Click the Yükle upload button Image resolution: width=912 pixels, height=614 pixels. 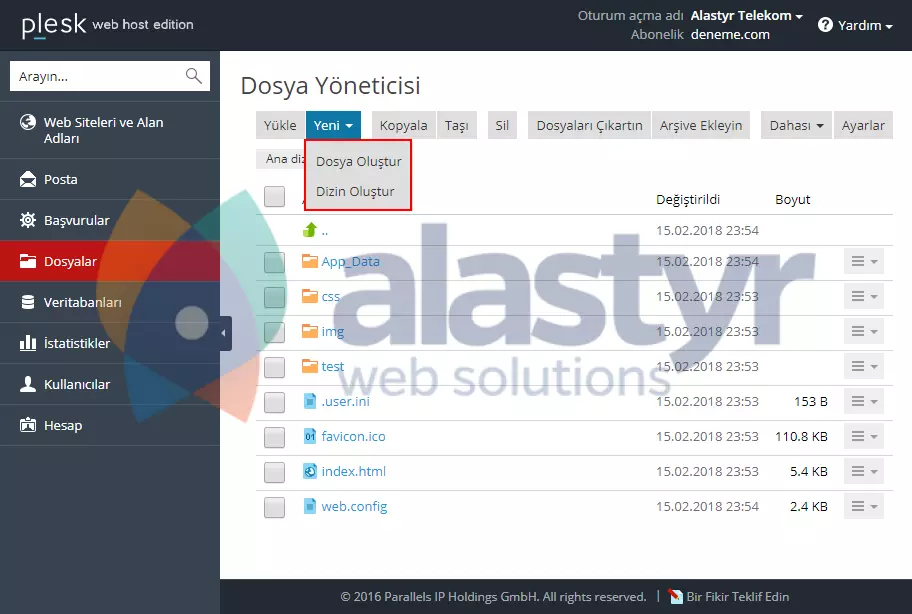[279, 125]
